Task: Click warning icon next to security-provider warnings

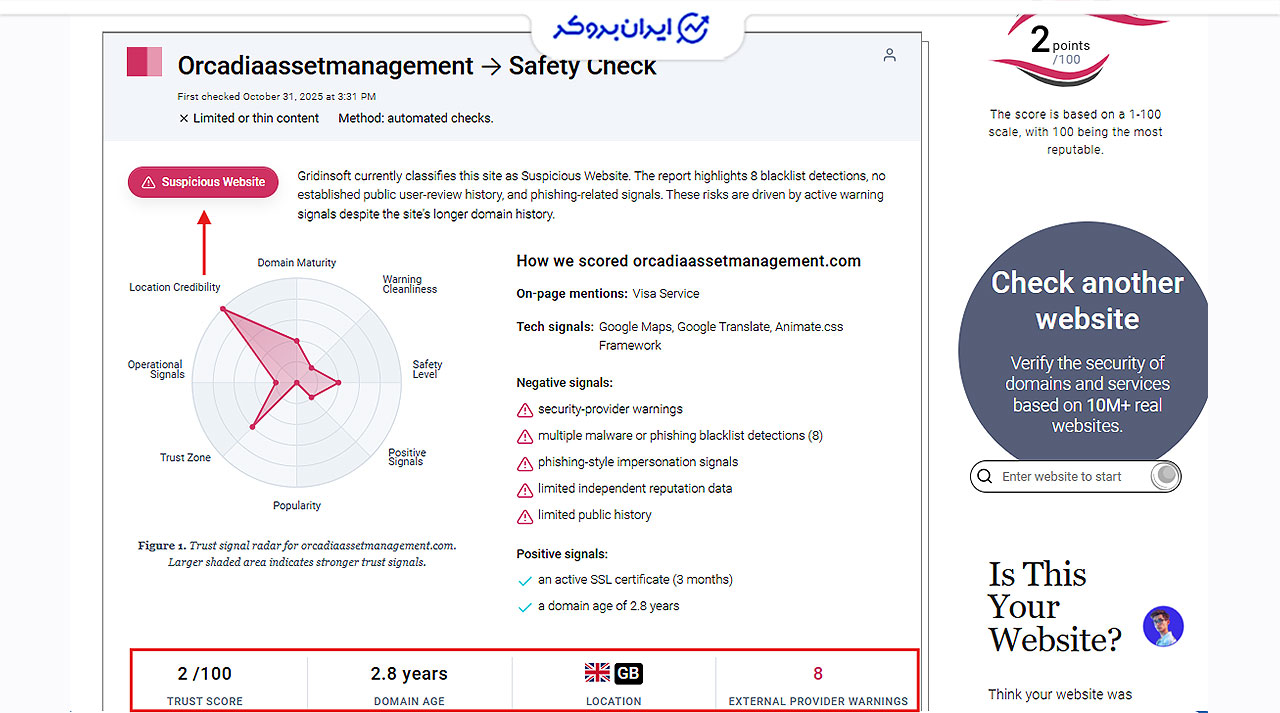Action: (525, 410)
